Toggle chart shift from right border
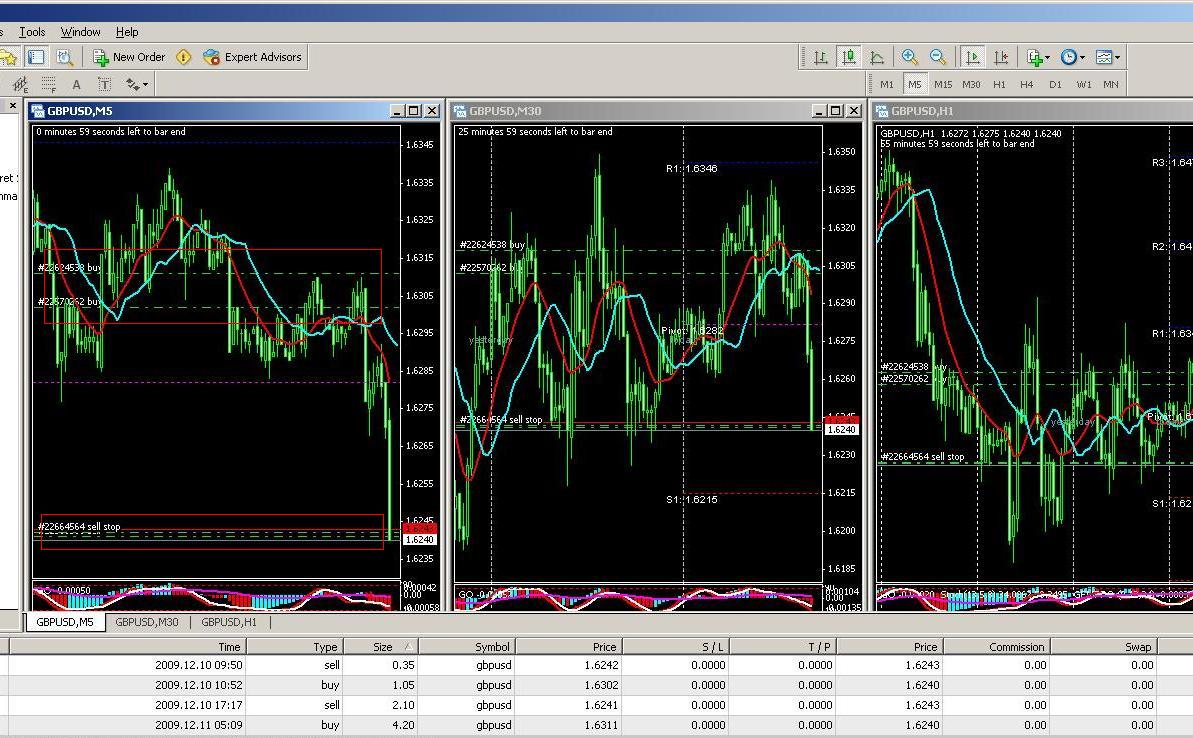 coord(1000,57)
